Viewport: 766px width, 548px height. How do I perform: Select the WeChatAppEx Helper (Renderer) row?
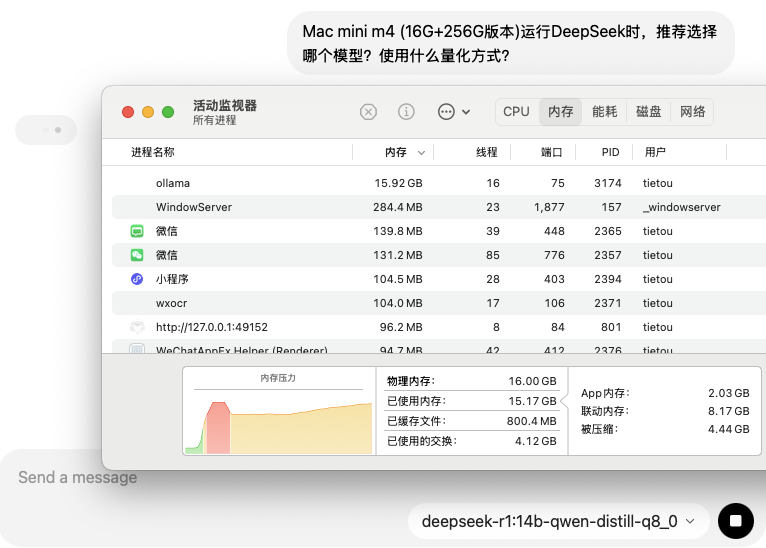click(439, 347)
